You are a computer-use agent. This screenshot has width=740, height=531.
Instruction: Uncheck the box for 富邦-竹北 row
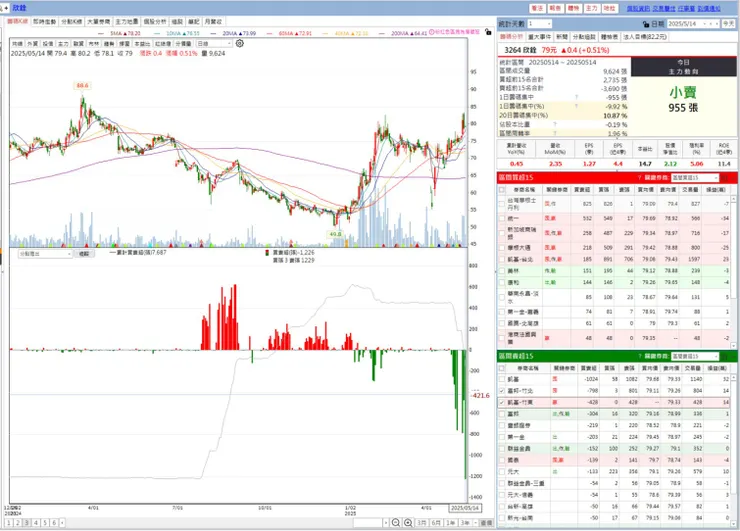502,391
